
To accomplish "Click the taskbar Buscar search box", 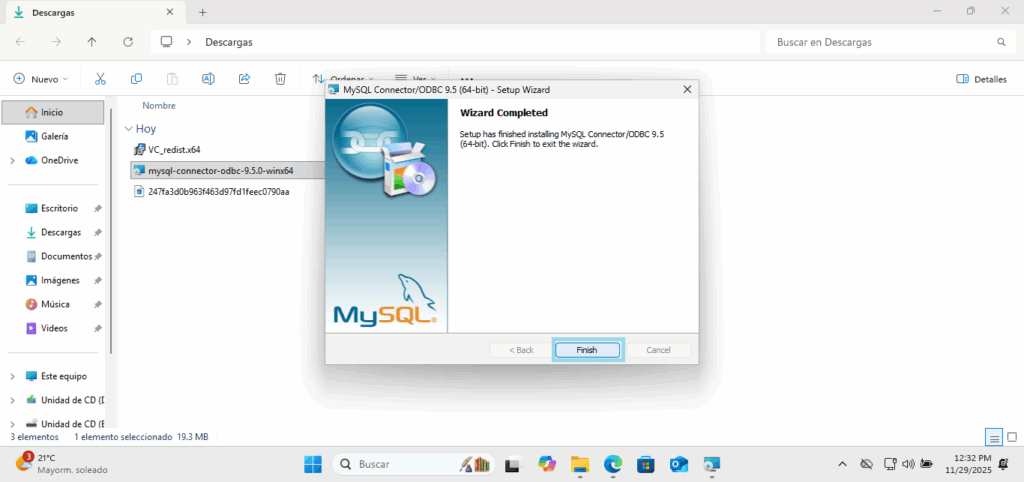I will pos(414,464).
